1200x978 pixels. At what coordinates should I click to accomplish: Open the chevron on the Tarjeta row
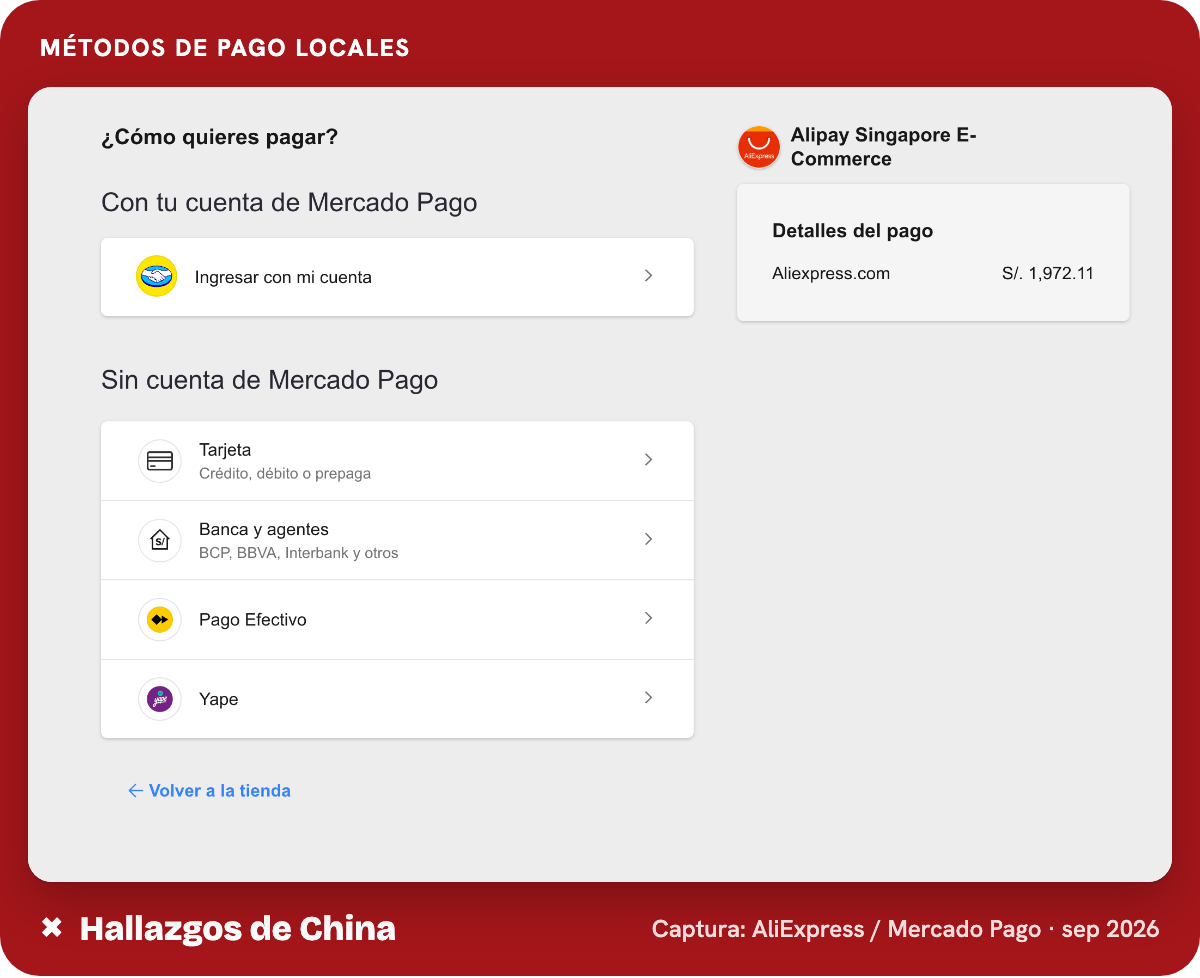(x=649, y=460)
